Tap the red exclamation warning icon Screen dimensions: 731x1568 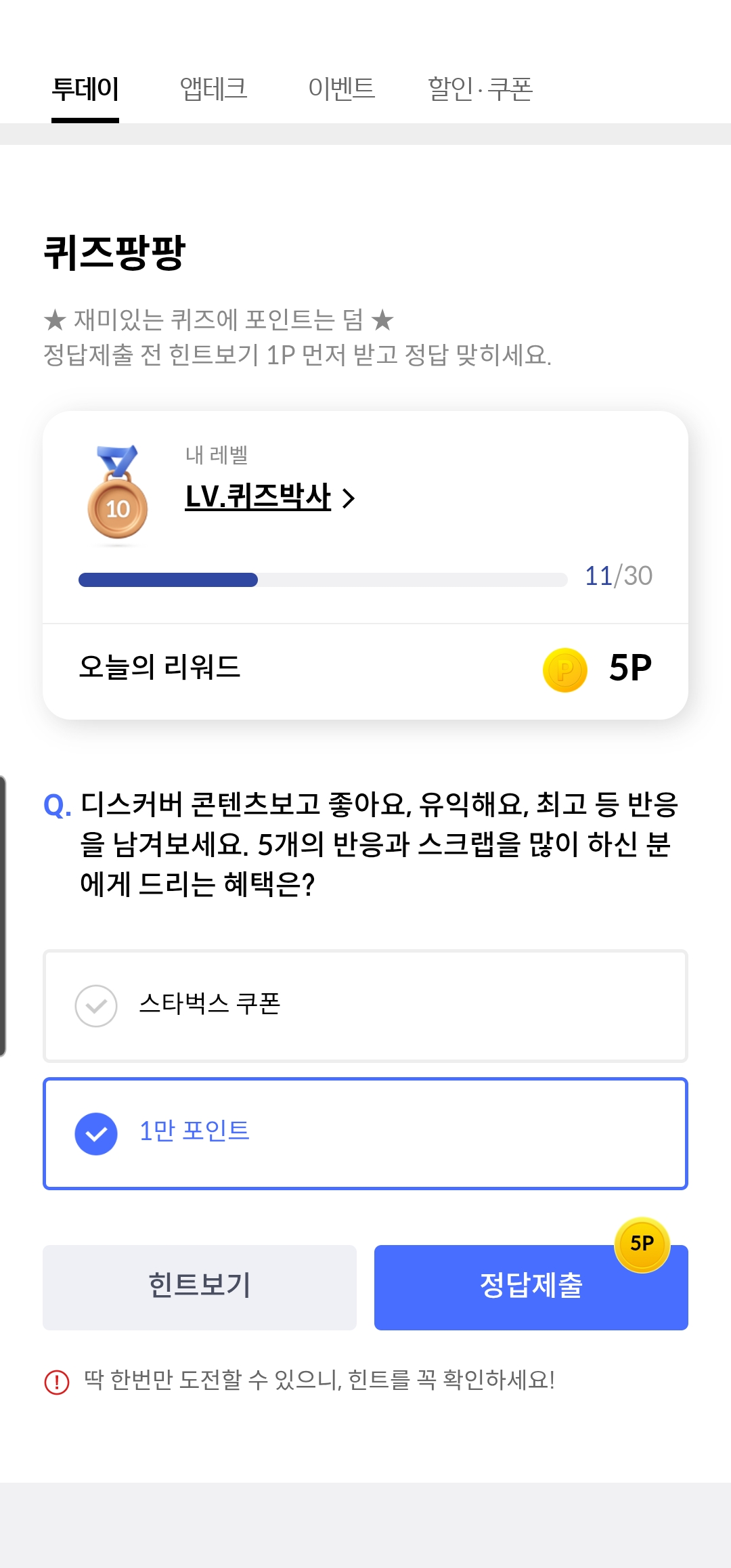coord(57,1382)
